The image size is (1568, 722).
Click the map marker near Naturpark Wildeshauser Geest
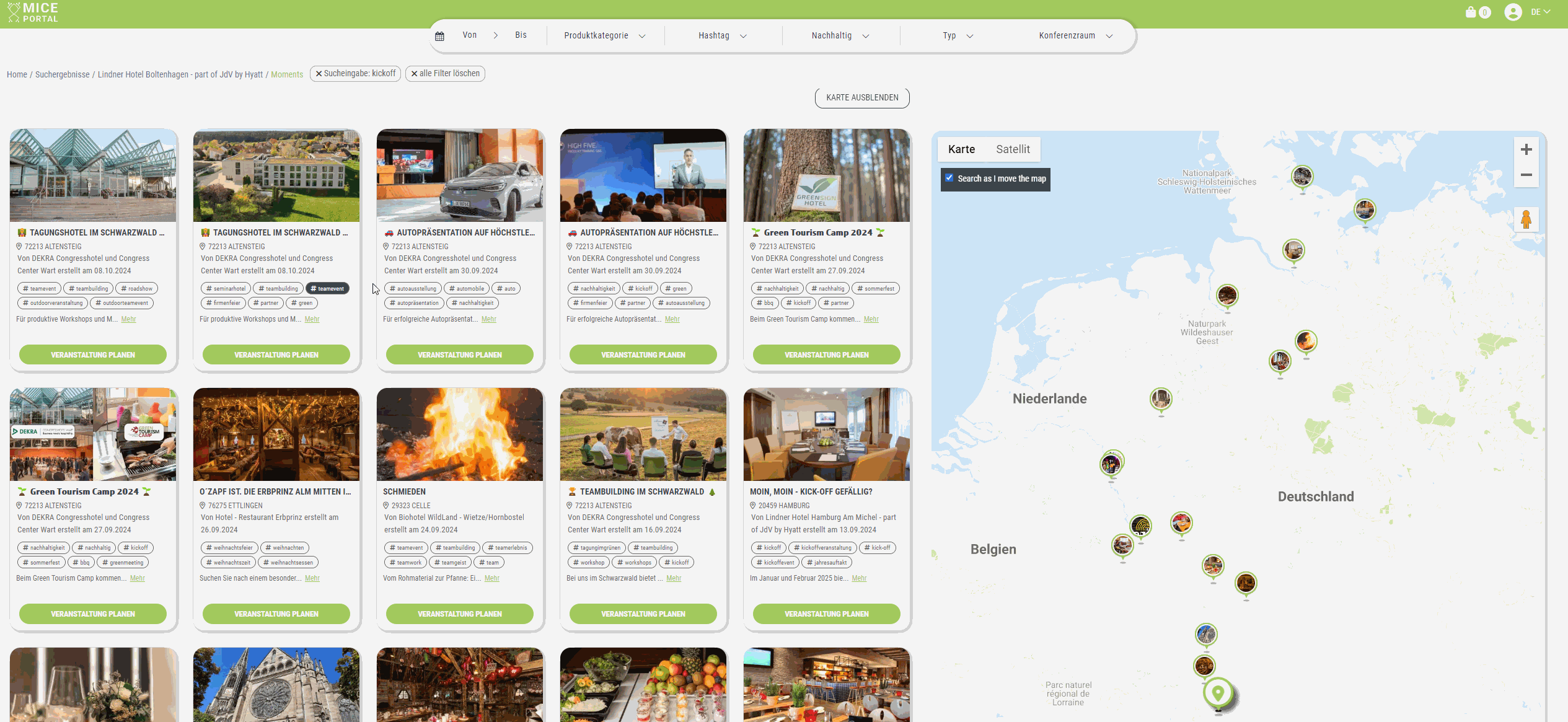[x=1227, y=296]
